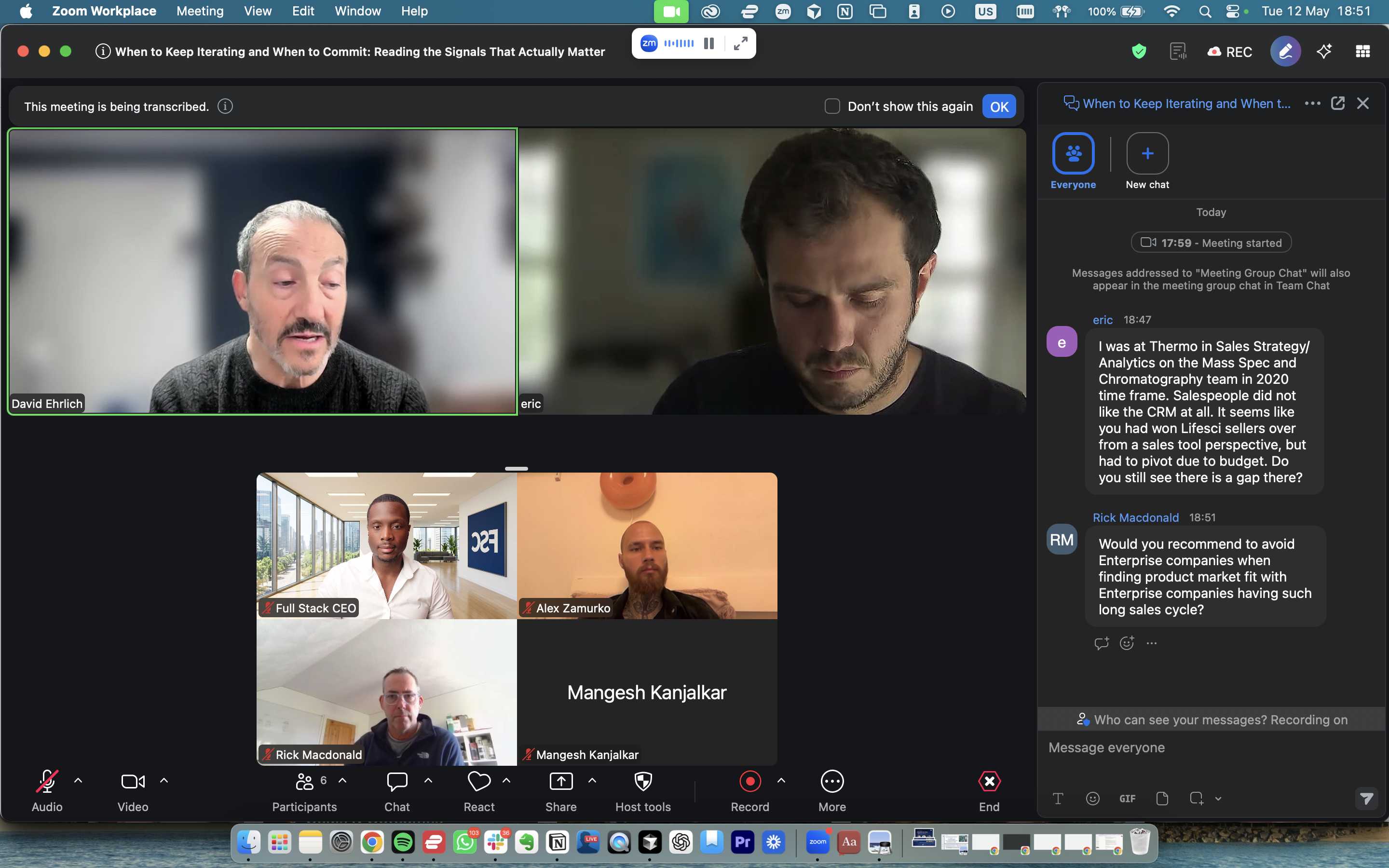The image size is (1389, 868).
Task: Pop out the chat panel
Action: [x=1338, y=103]
